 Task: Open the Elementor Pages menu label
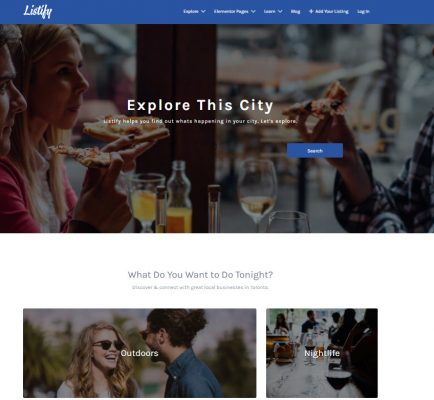[231, 11]
